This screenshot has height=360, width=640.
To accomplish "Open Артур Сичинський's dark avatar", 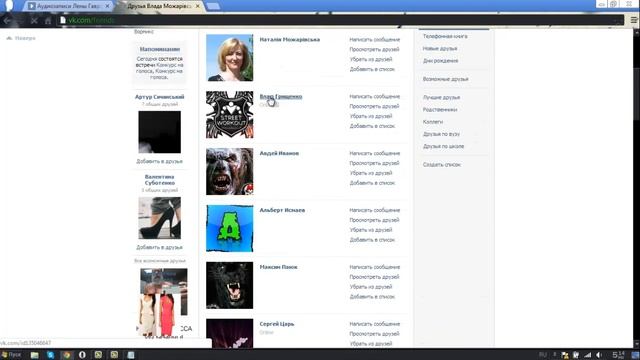I will [x=160, y=132].
